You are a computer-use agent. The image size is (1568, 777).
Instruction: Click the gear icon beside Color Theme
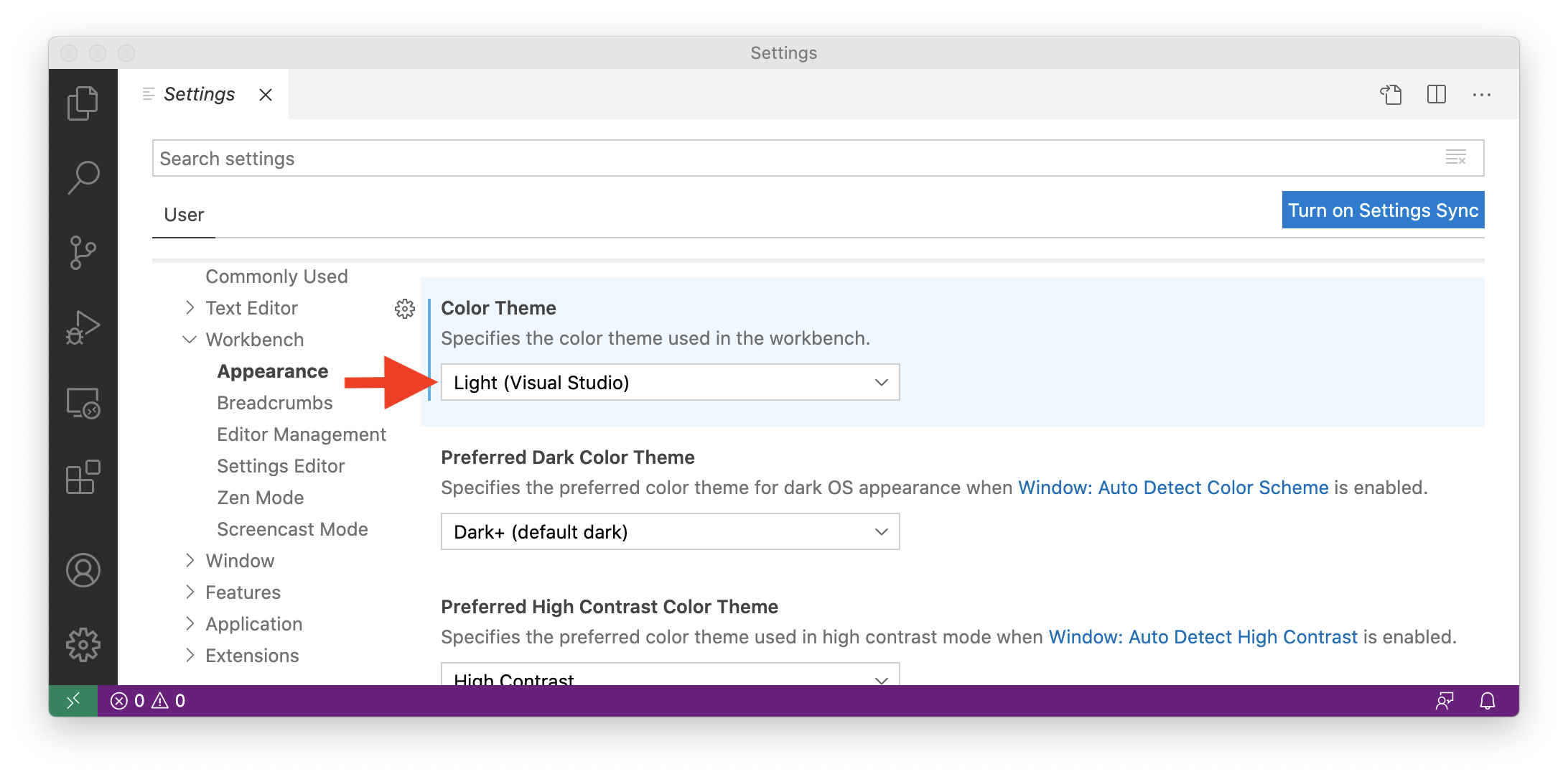tap(405, 309)
